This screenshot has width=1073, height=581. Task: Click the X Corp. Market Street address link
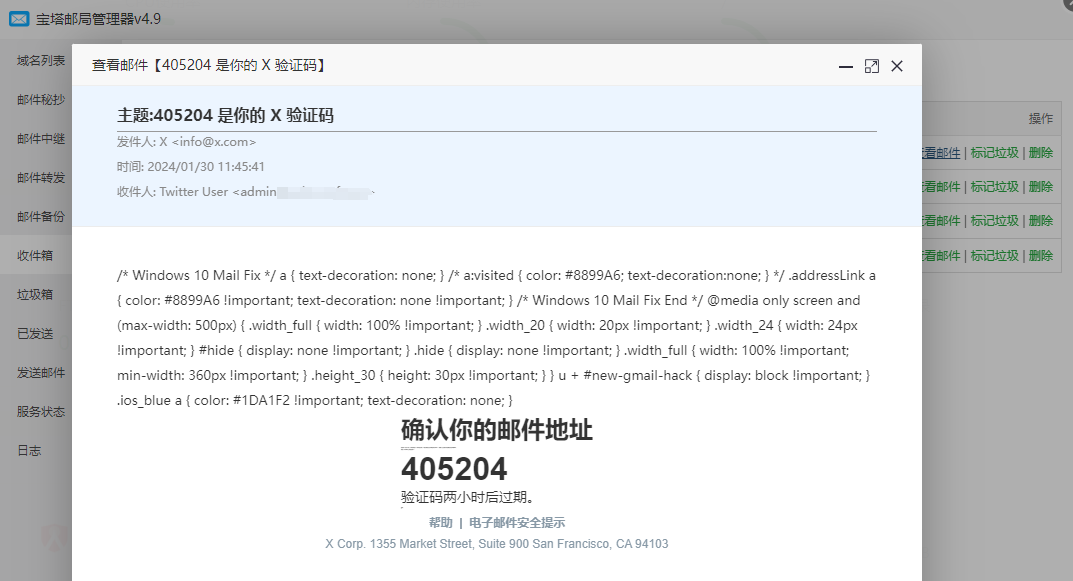497,544
